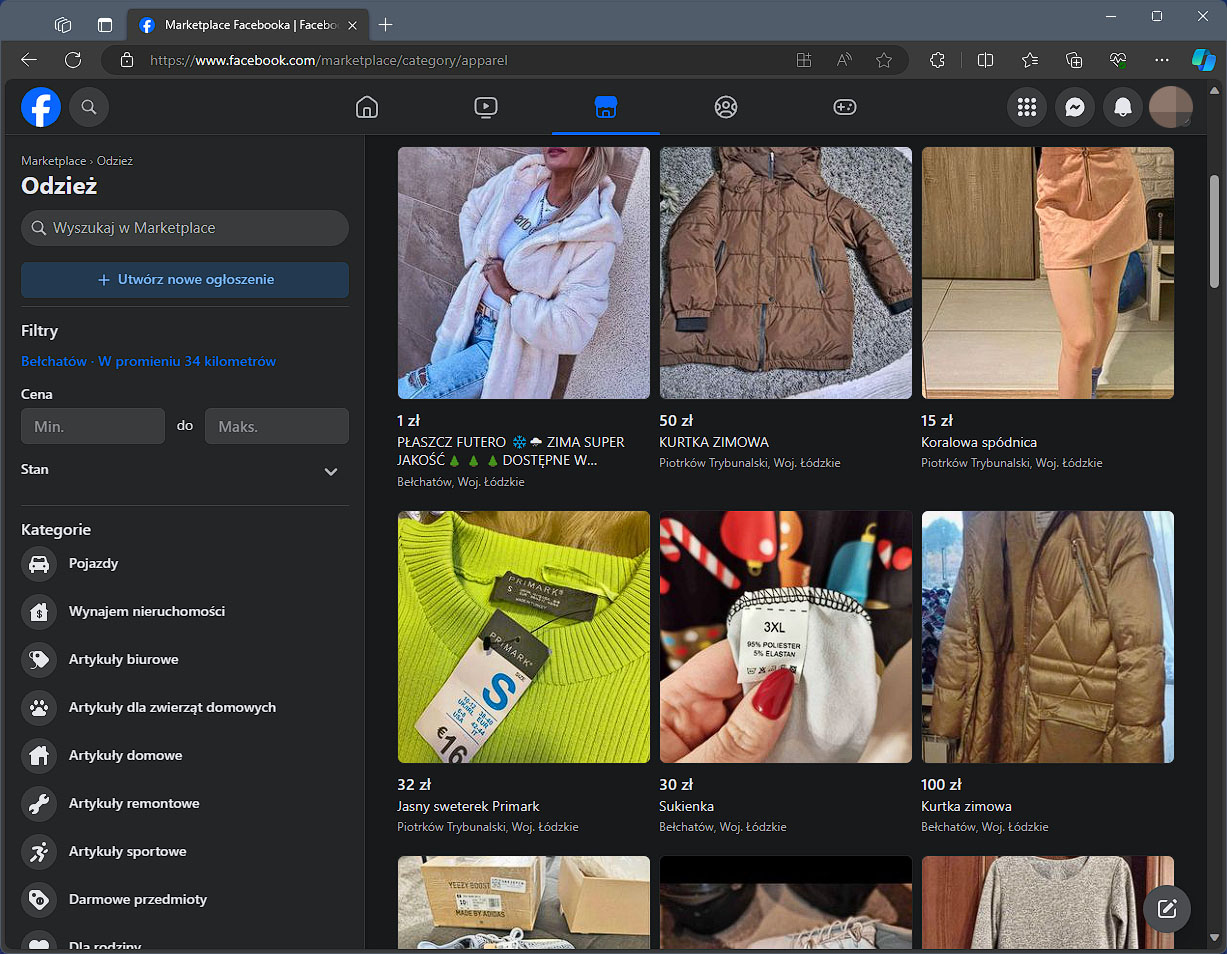The image size is (1227, 954).
Task: Open the Favorites list icon
Action: pyautogui.click(x=1030, y=60)
